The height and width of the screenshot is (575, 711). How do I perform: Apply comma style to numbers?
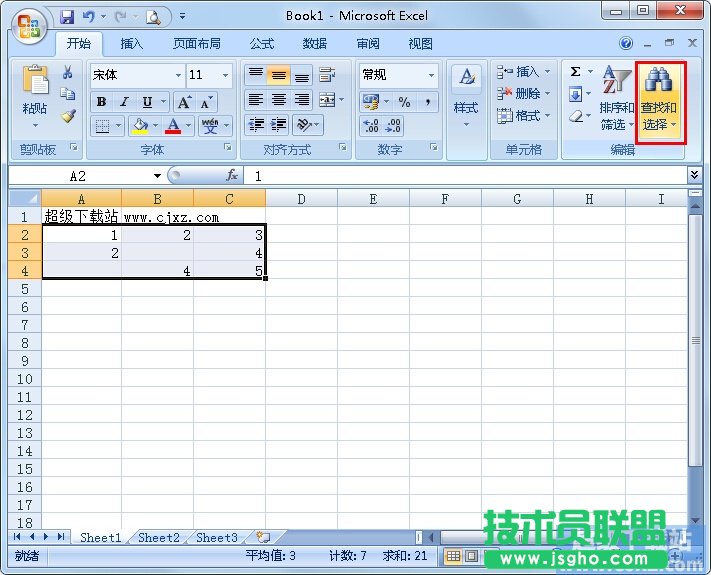pos(427,102)
